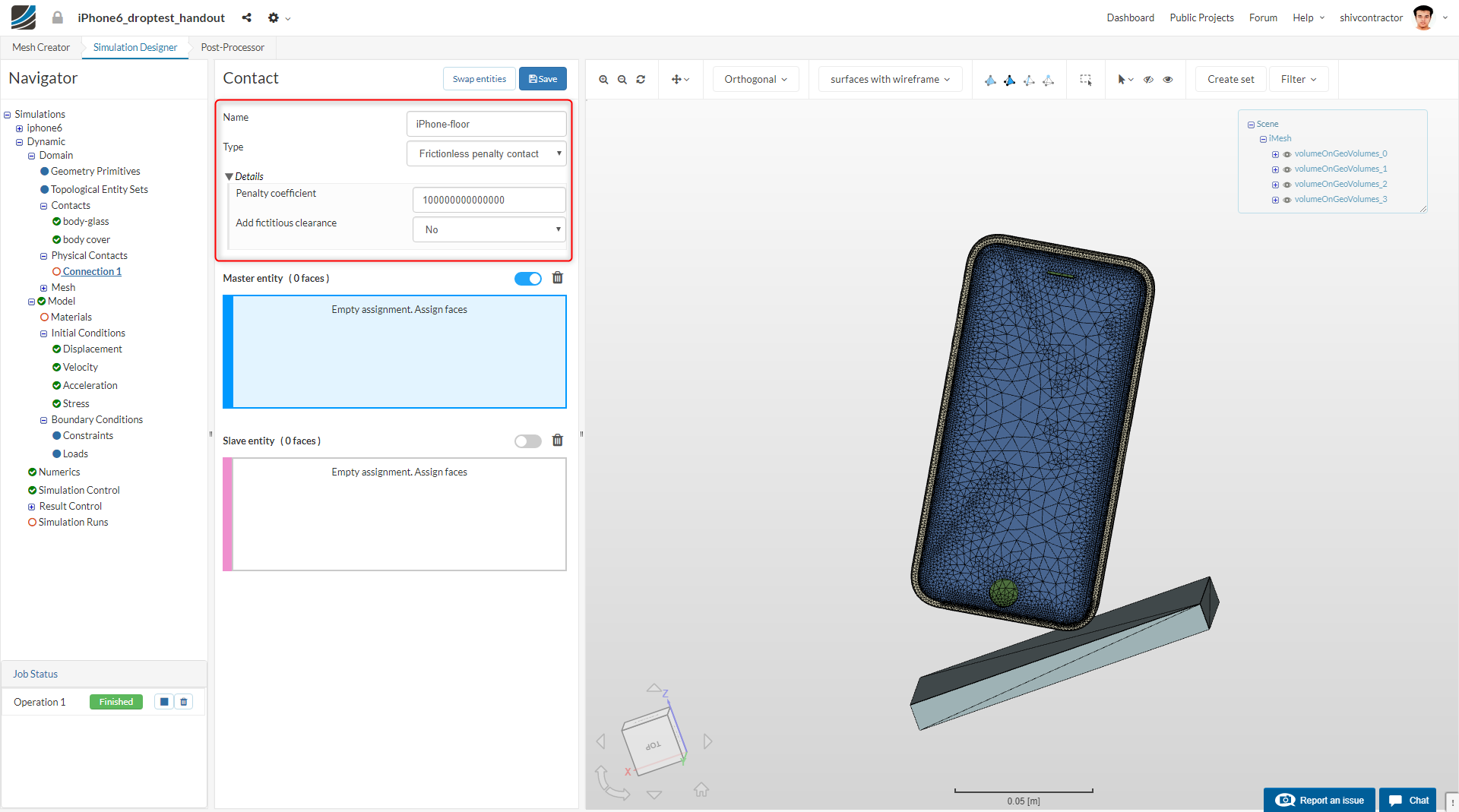
Task: Rotate view right with orientation arrow
Action: click(x=708, y=741)
